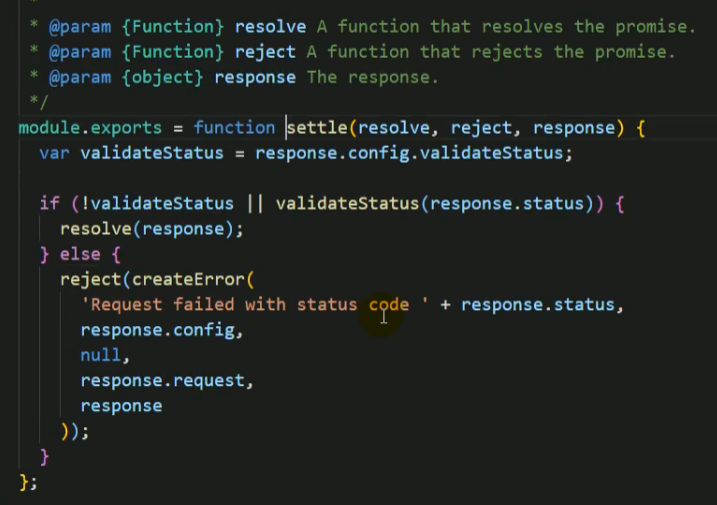Click the 'Request failed with status code' string
This screenshot has height=505, width=717.
point(255,305)
